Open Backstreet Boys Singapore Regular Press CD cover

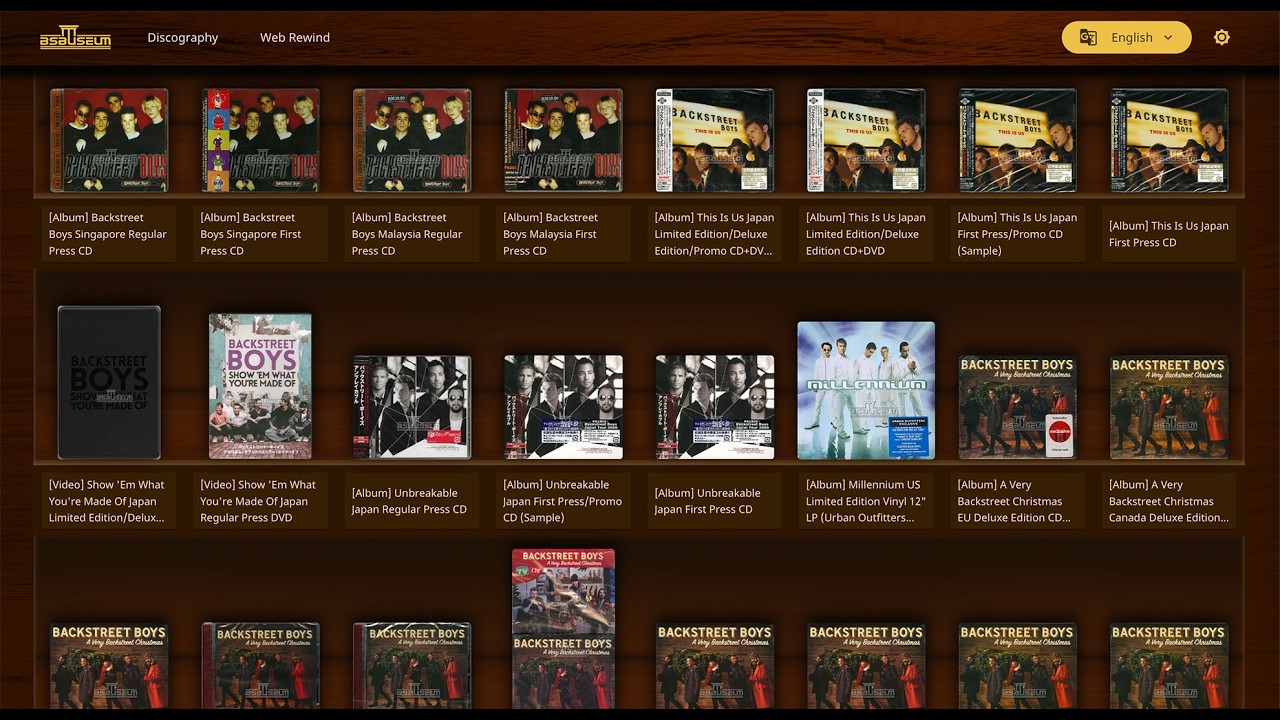[109, 140]
